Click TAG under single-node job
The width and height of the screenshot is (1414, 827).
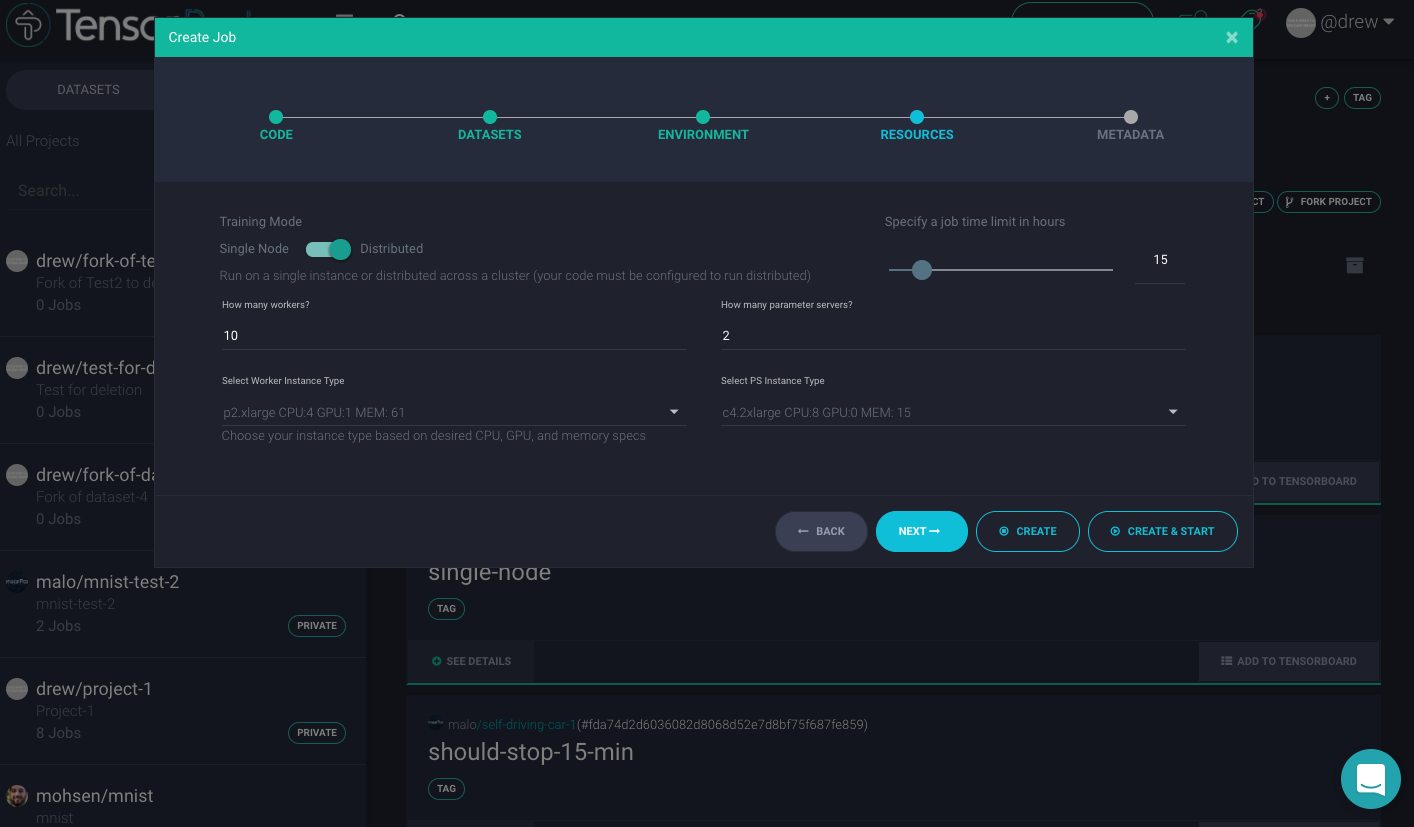446,608
